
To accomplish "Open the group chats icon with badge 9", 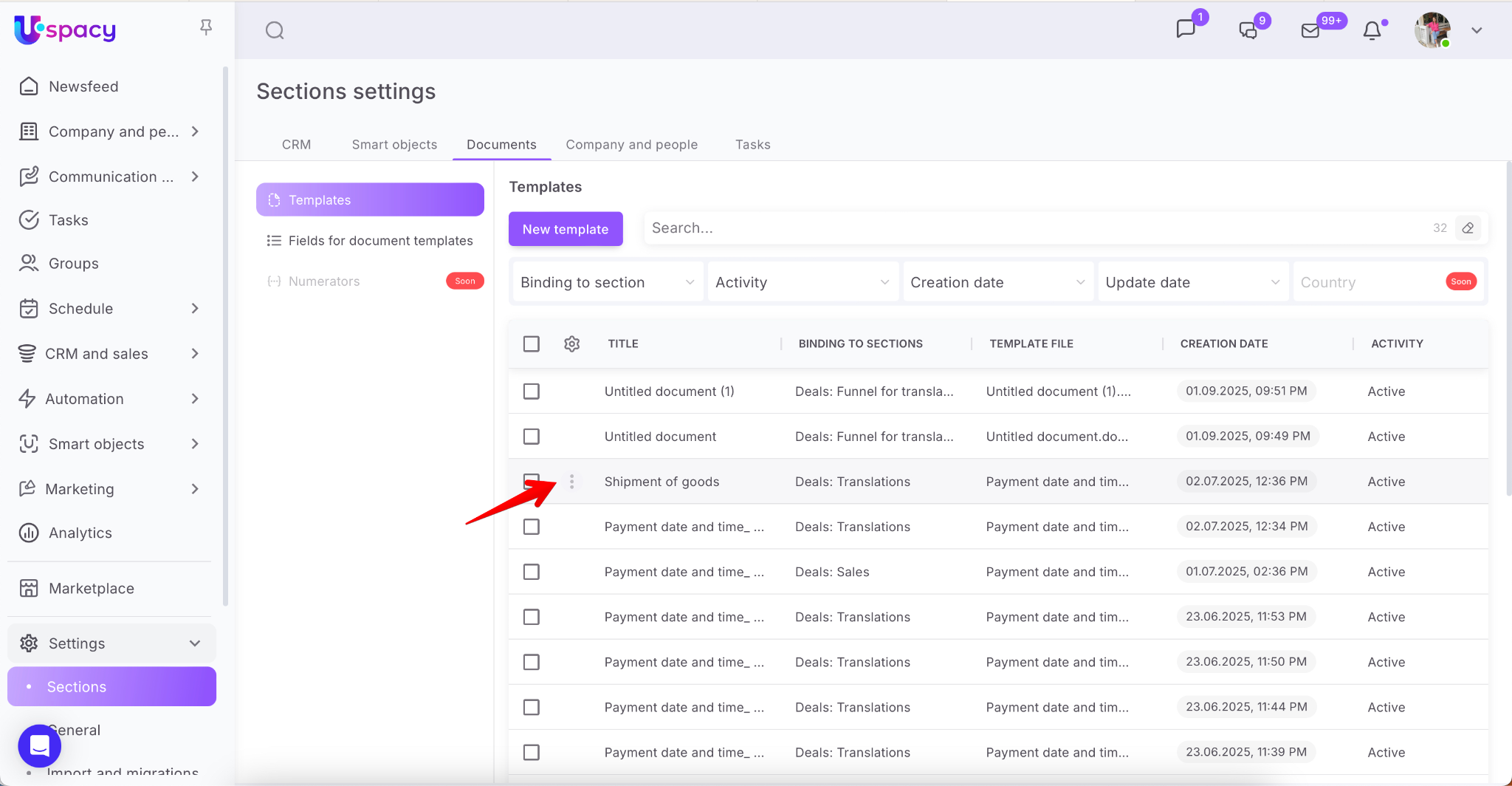I will 1248,30.
